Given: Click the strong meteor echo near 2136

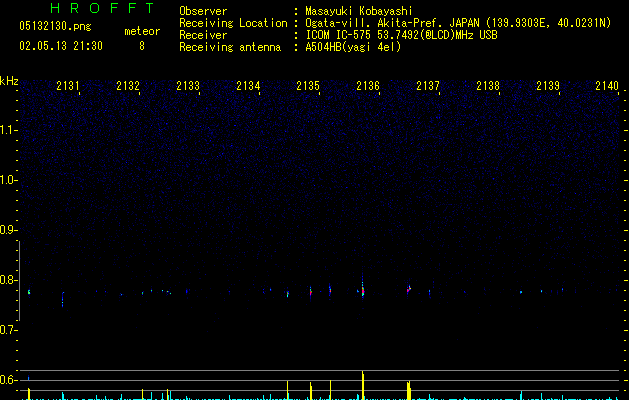Looking at the screenshot, I should click(363, 290).
